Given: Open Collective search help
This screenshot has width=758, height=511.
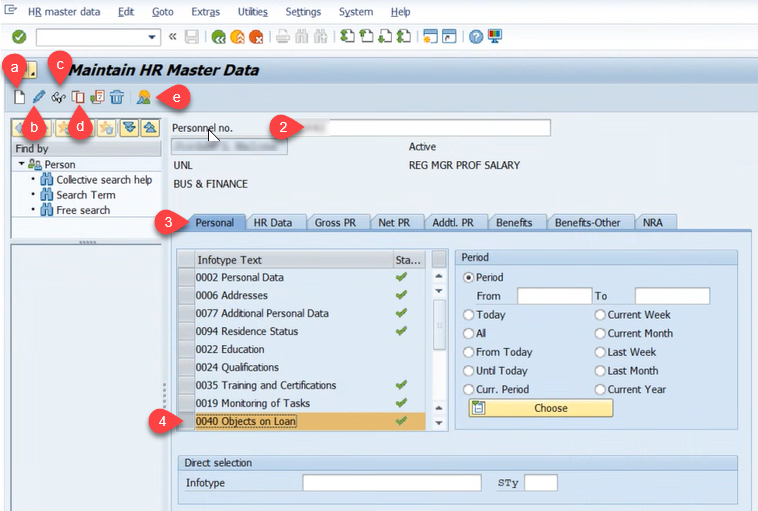Looking at the screenshot, I should point(104,180).
